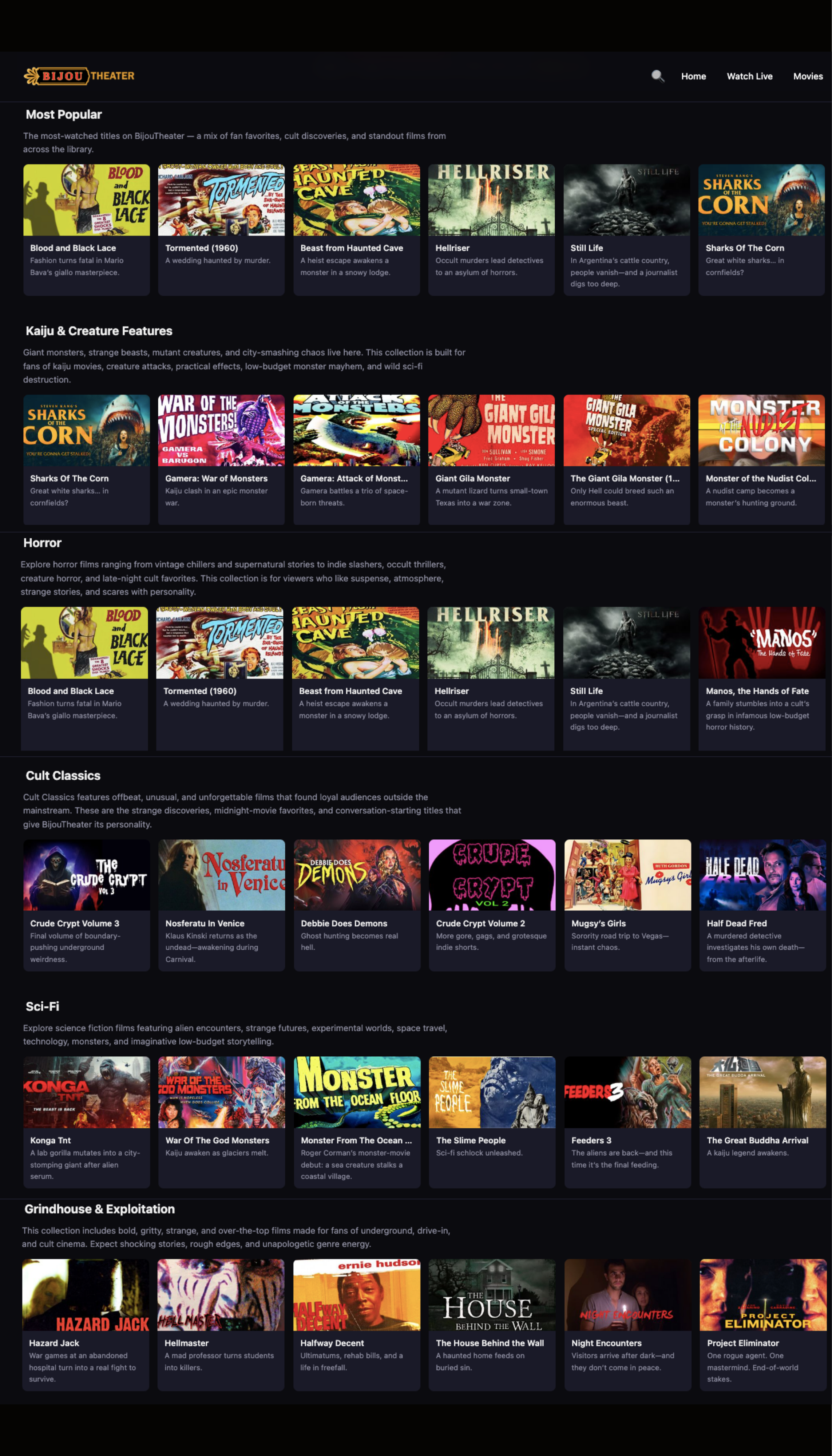
Task: Open the Hellmaster title link
Action: click(x=186, y=1343)
